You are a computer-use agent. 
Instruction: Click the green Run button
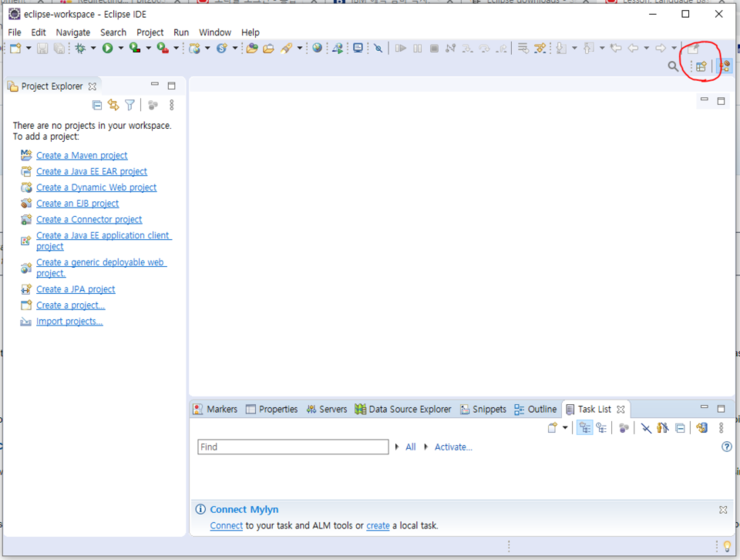pos(108,48)
